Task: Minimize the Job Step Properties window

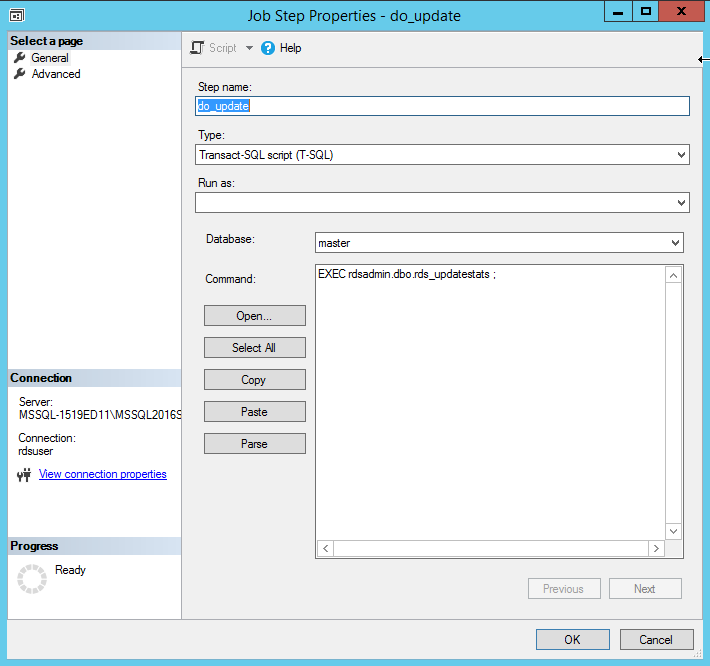Action: (618, 11)
